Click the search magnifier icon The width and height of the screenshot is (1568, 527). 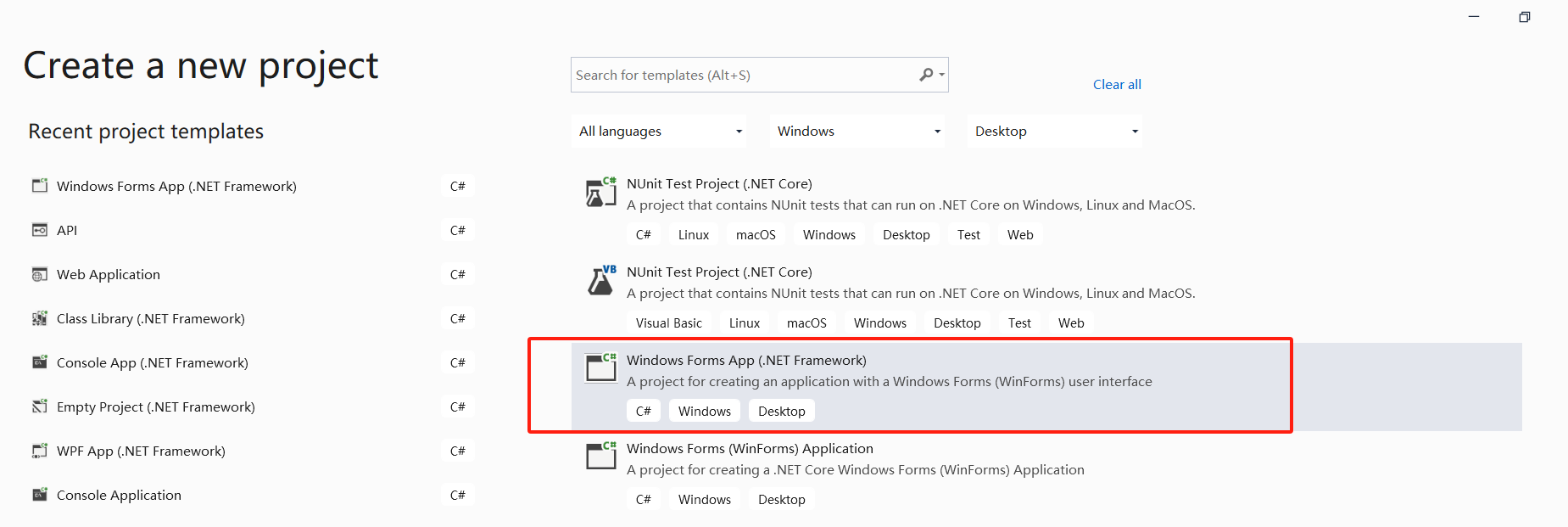[x=926, y=75]
